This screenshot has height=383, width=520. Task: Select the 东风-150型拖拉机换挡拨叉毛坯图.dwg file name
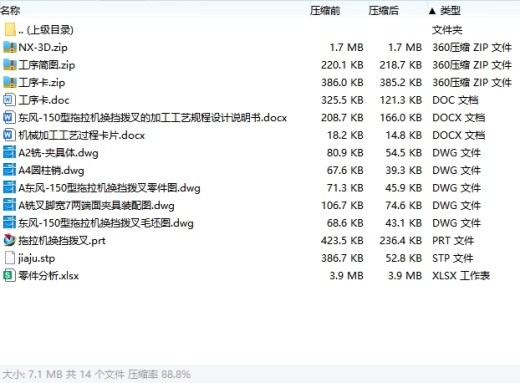[x=106, y=223]
